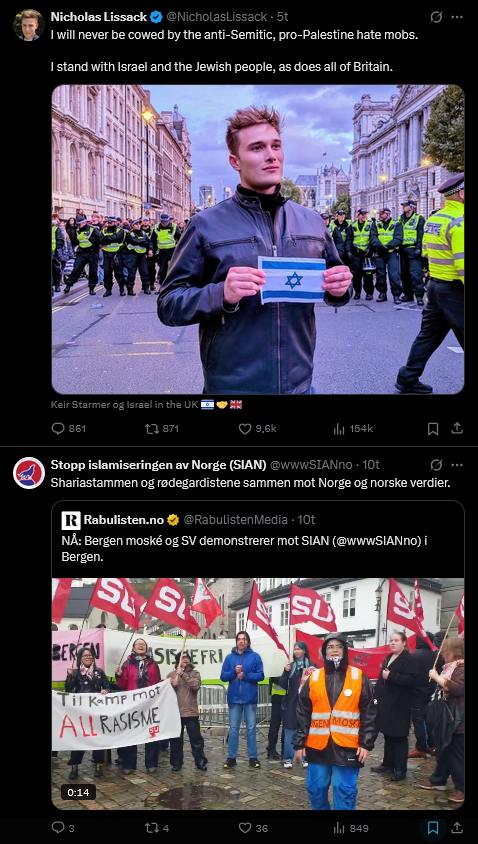The width and height of the screenshot is (478, 844).
Task: Repost the SIAN tweet with 4 reposts
Action: 157,828
